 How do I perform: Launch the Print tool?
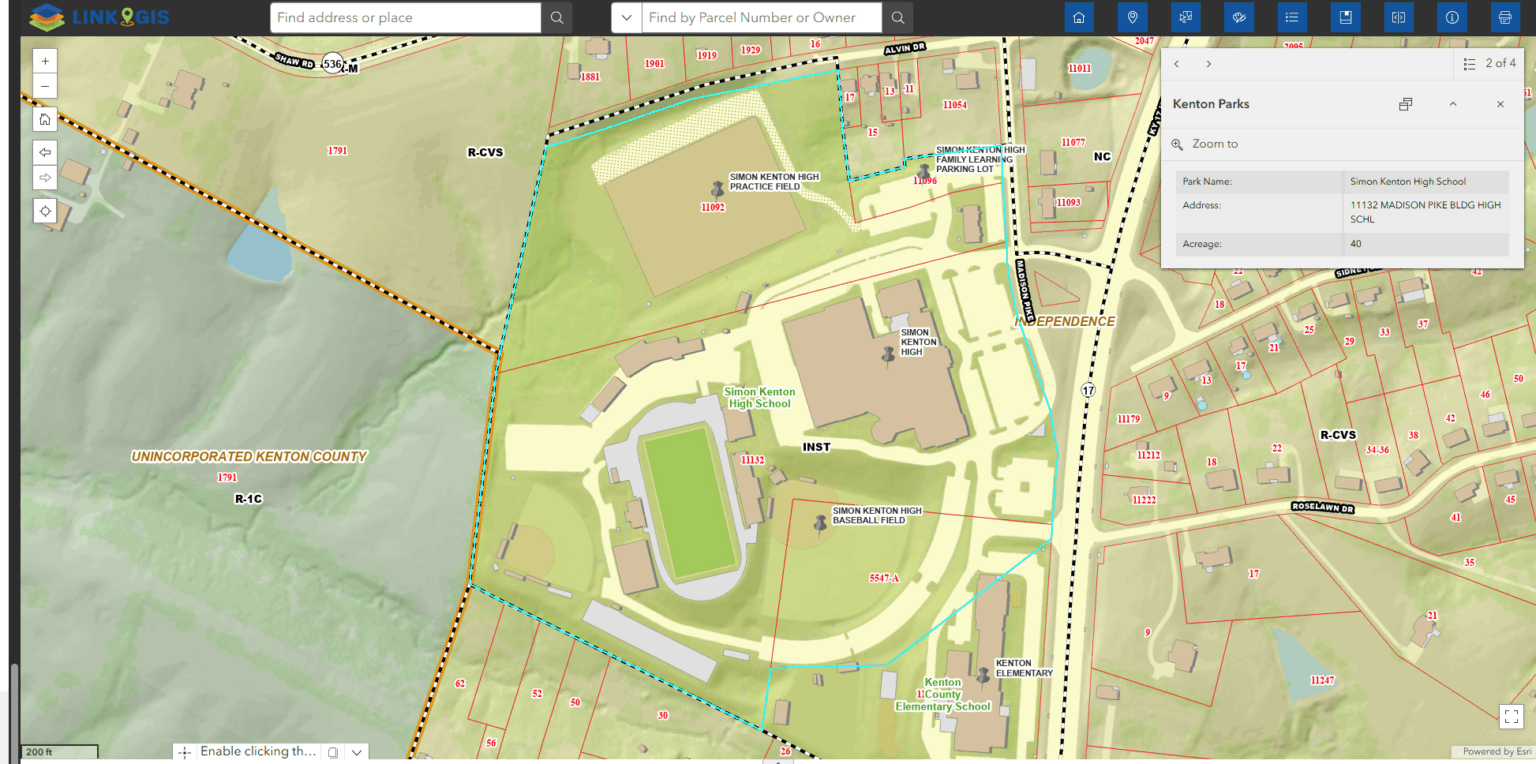tap(1505, 17)
